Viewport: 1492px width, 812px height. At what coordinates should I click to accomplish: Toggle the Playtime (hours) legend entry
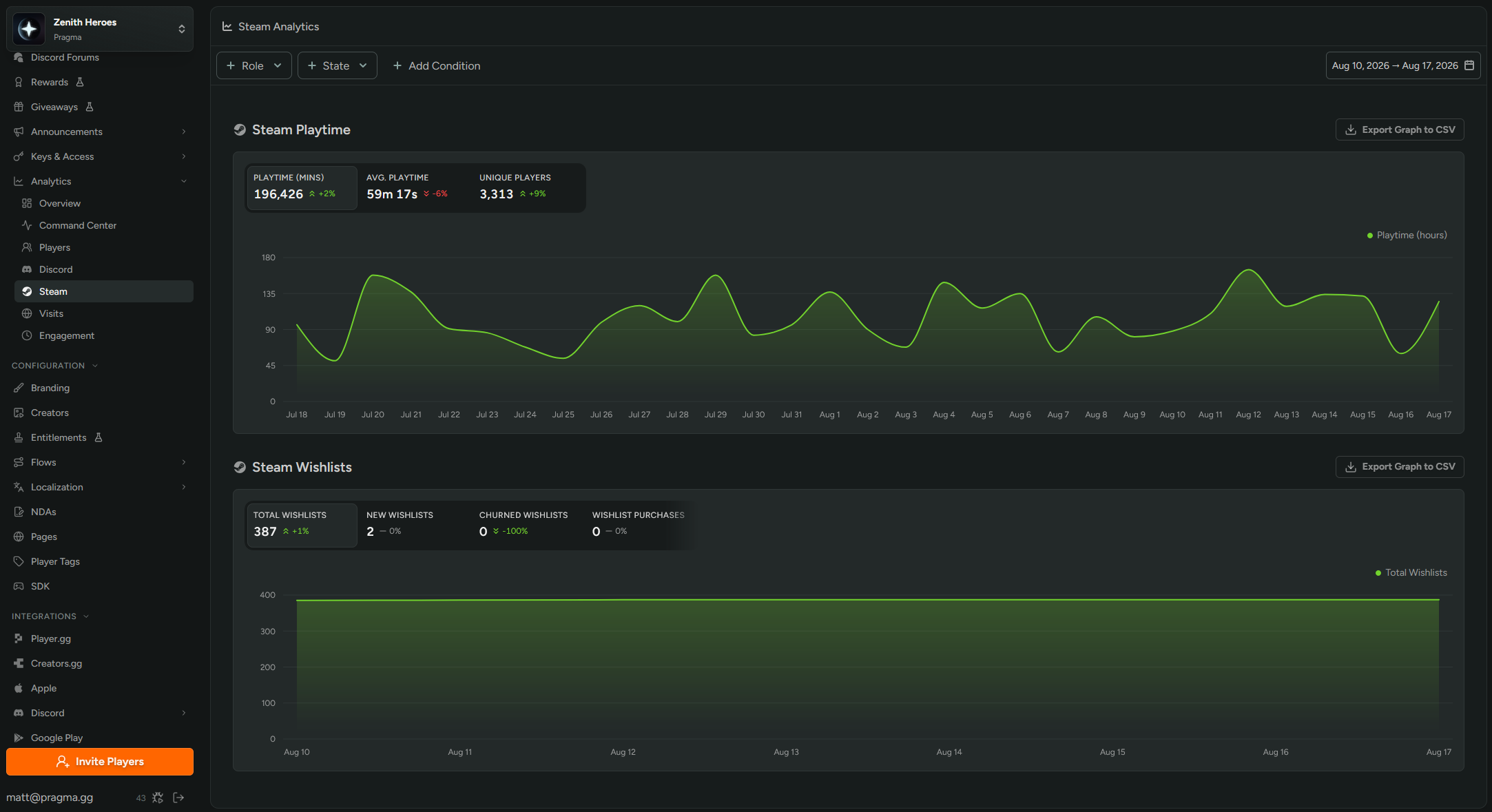click(1407, 236)
